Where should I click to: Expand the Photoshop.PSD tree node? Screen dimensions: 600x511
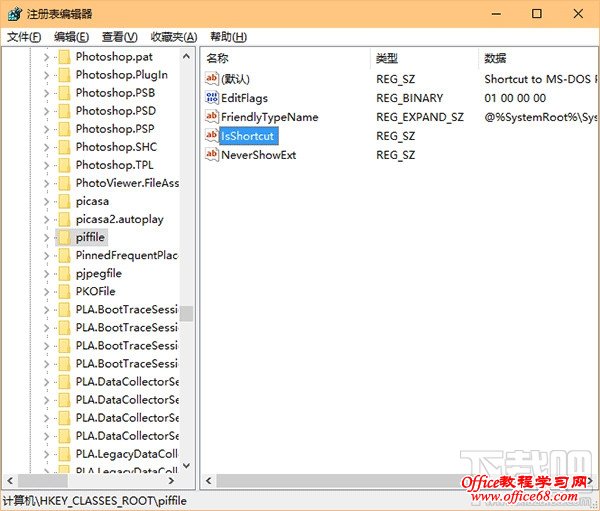46,111
